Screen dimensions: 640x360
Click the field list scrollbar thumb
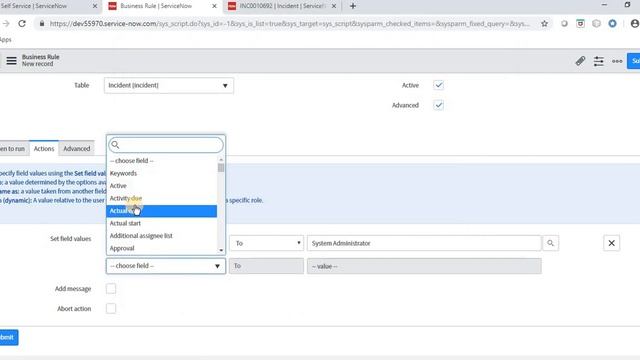tap(221, 168)
